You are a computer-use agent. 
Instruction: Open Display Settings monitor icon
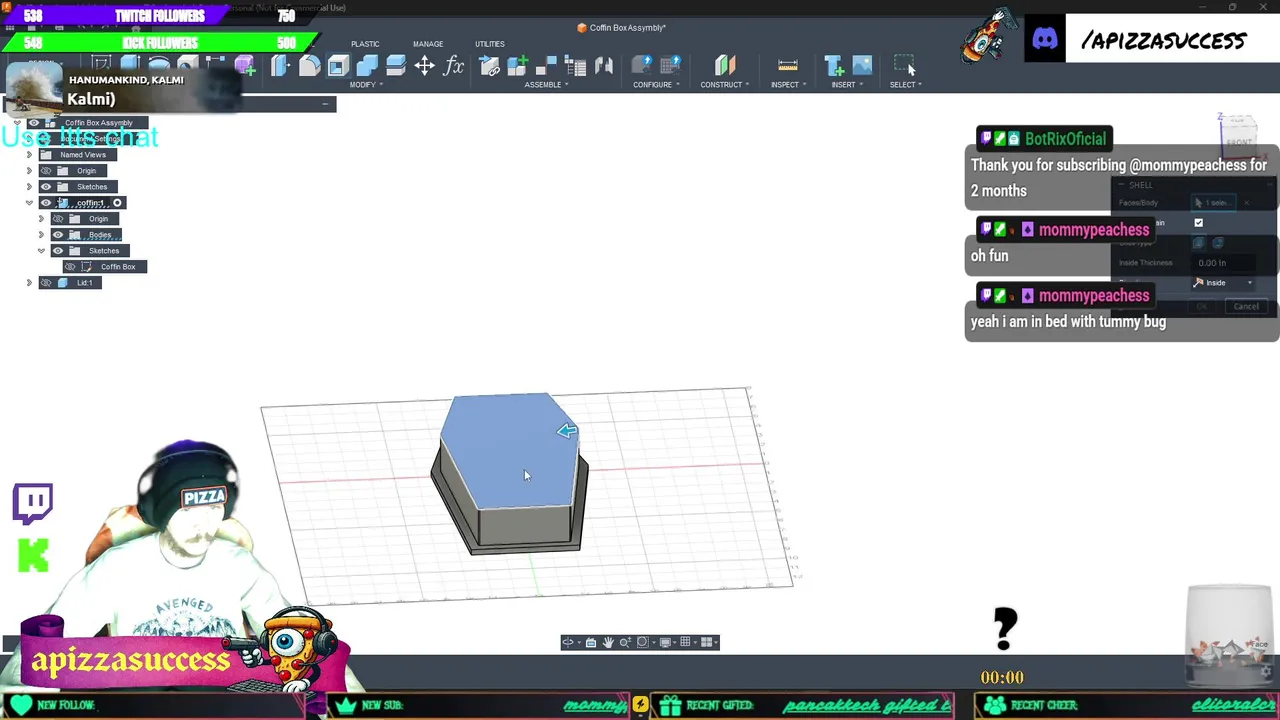point(665,642)
